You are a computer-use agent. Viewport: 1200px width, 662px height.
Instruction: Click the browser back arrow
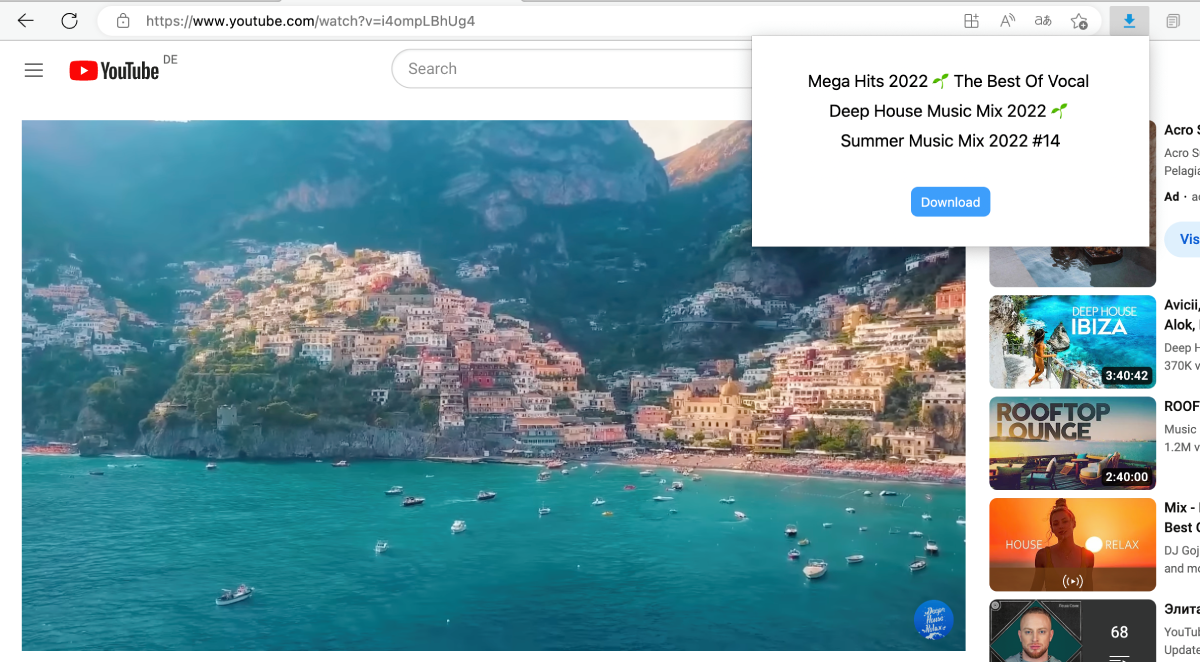coord(24,20)
